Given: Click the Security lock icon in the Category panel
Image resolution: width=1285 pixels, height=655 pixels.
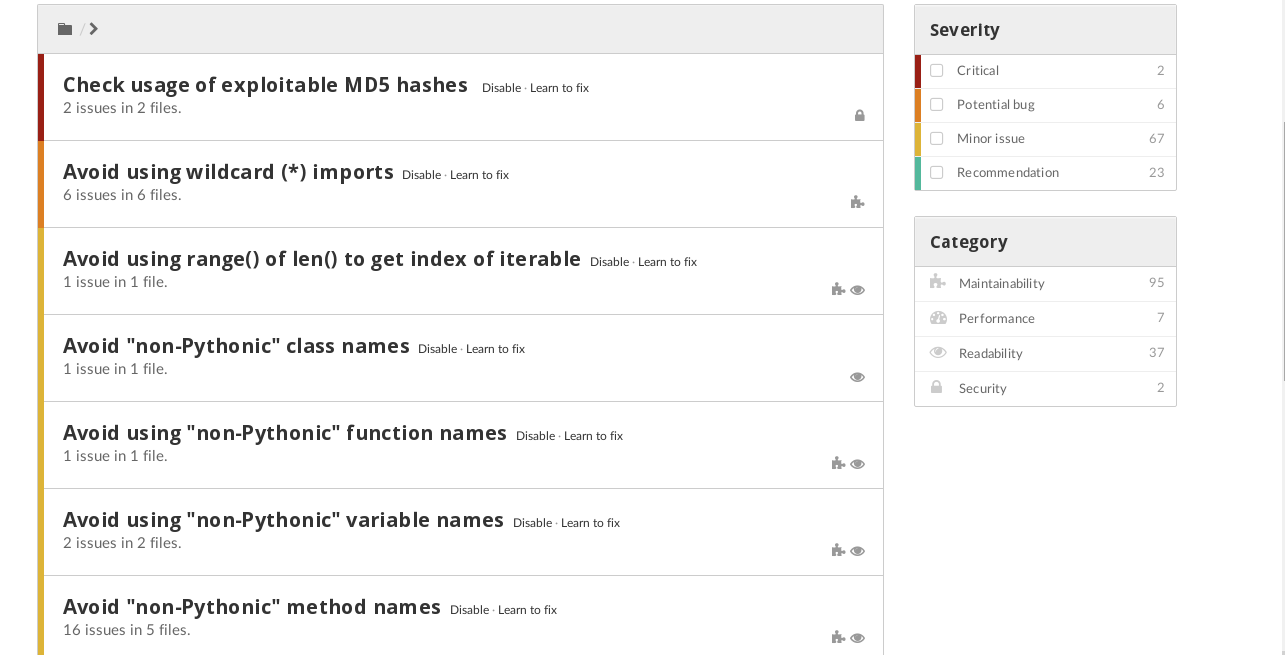Looking at the screenshot, I should (x=937, y=387).
